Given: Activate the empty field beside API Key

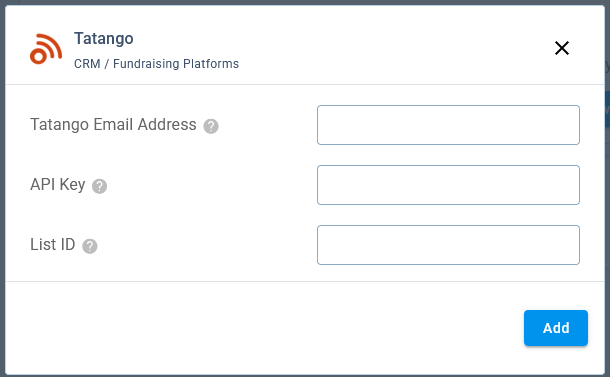Looking at the screenshot, I should tap(448, 185).
